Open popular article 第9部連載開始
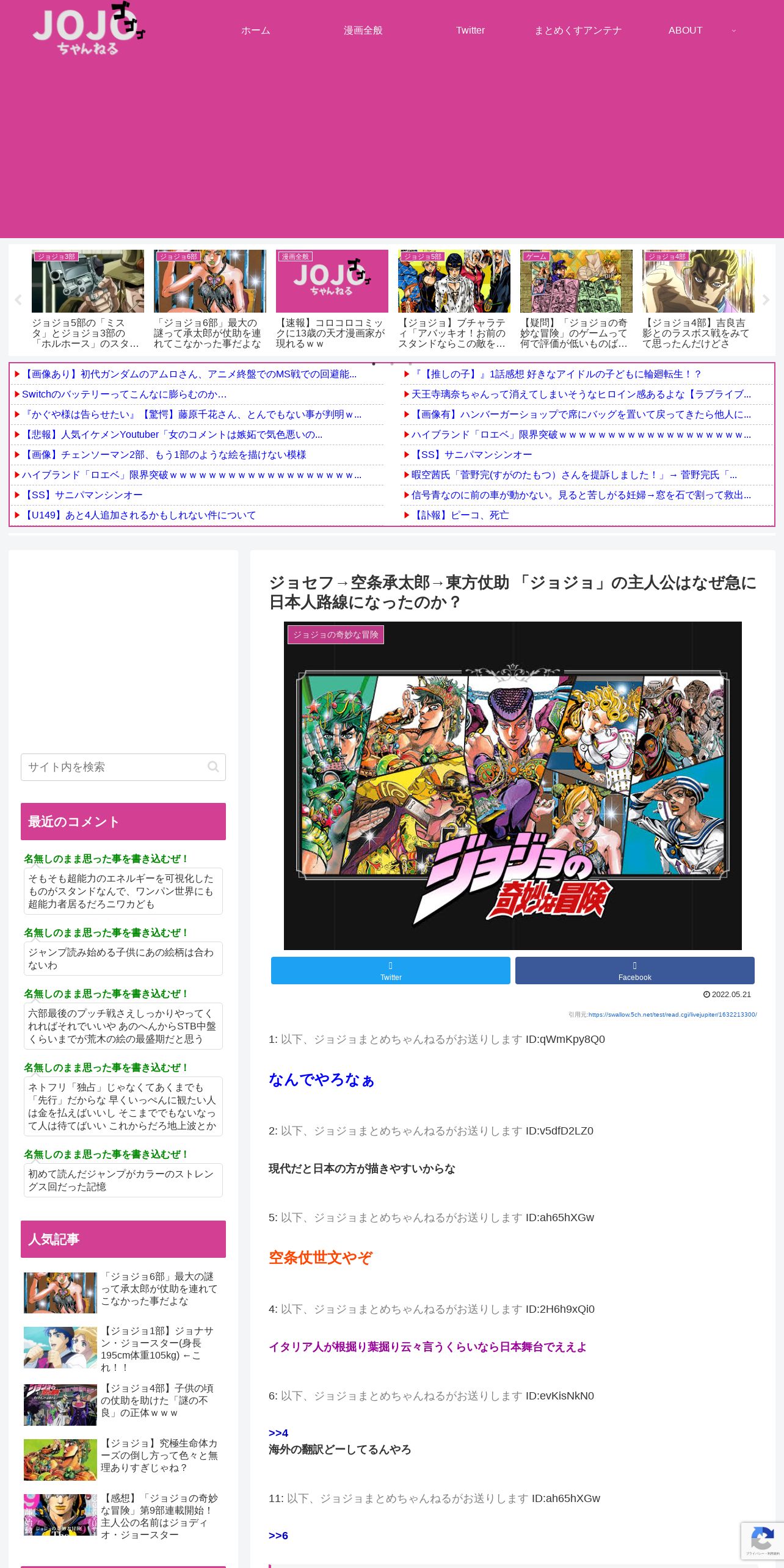The image size is (784, 1568). [x=123, y=1515]
